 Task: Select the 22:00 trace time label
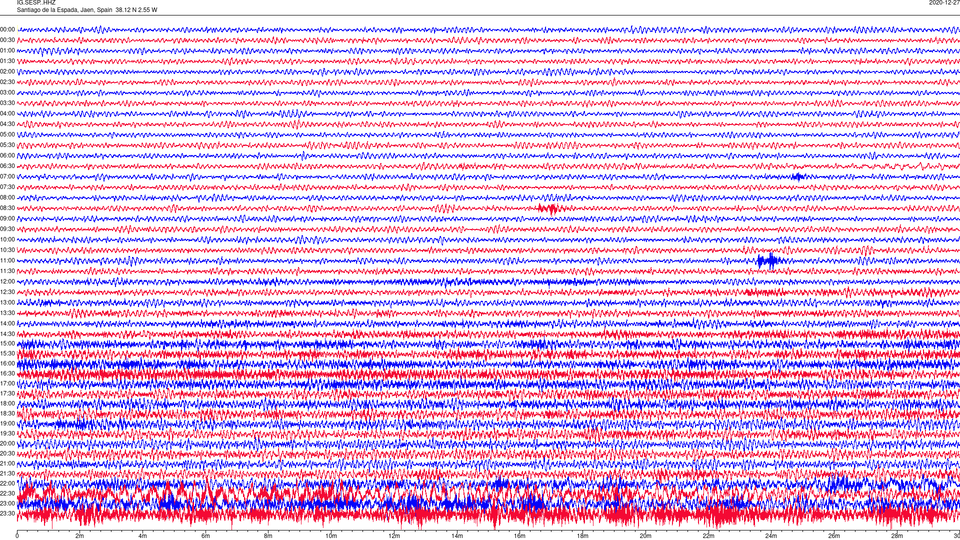coord(7,483)
